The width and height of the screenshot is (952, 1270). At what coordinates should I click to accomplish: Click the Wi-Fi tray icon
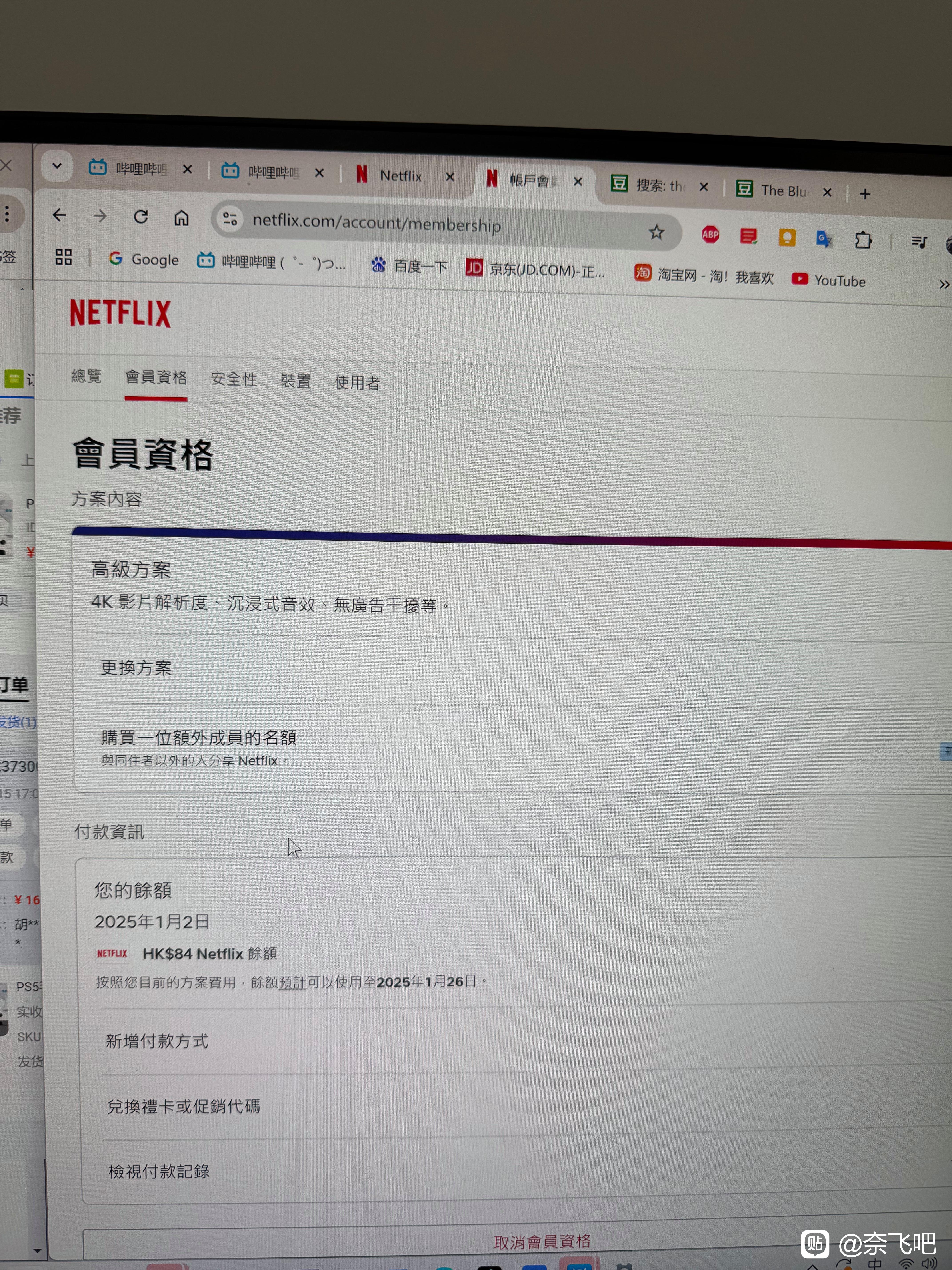pyautogui.click(x=906, y=1264)
